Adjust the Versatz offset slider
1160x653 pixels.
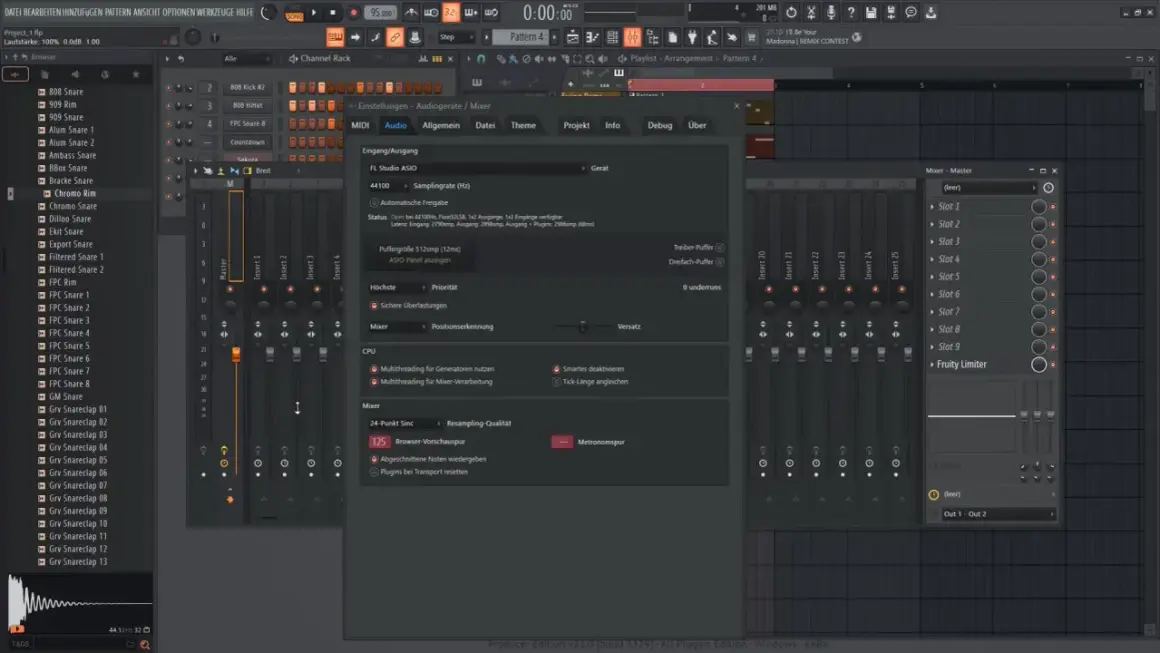[x=583, y=326]
